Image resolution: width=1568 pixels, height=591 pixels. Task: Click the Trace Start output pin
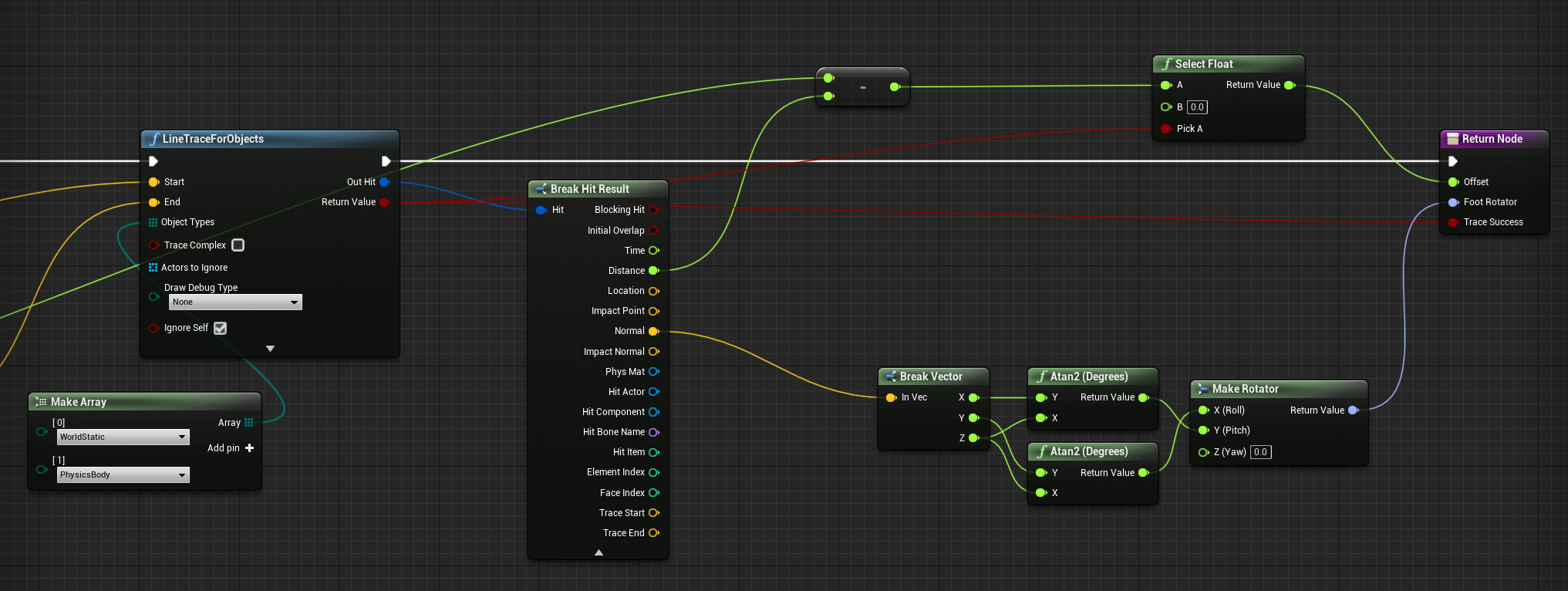[654, 513]
